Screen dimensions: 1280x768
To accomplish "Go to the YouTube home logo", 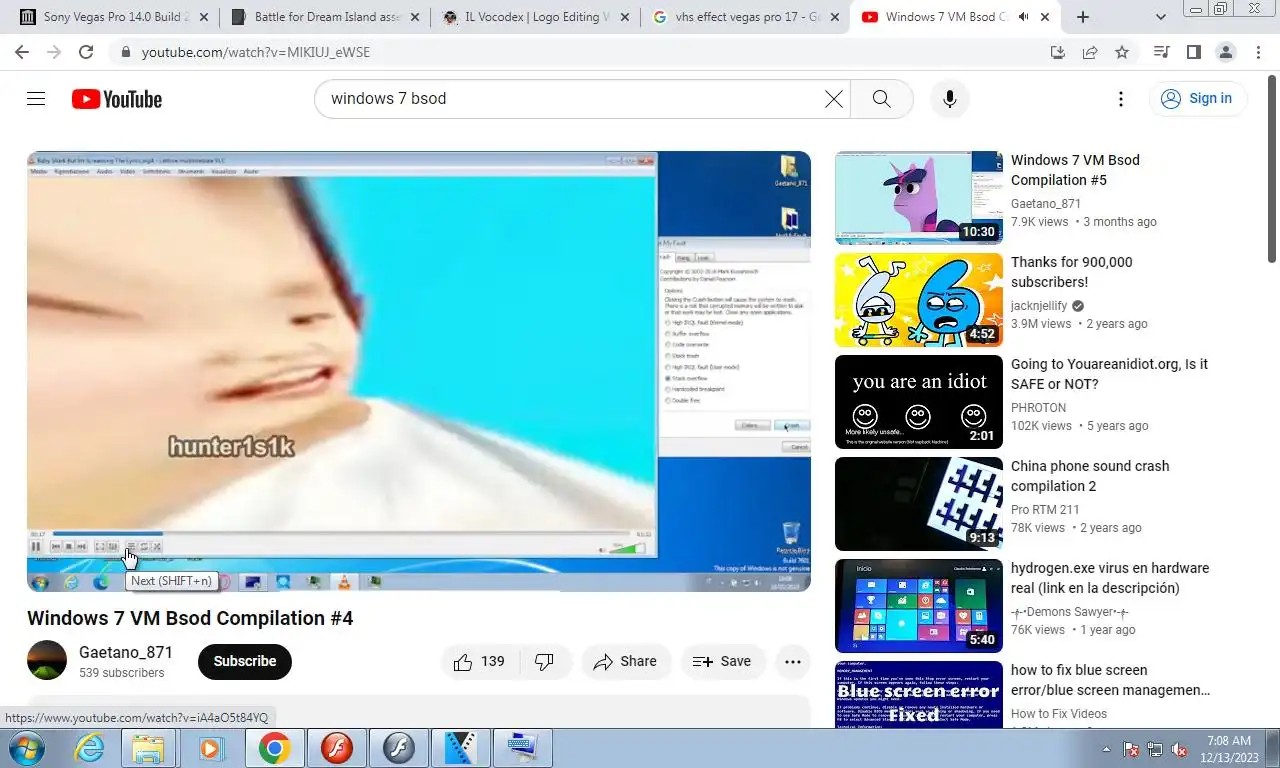I will [x=117, y=99].
